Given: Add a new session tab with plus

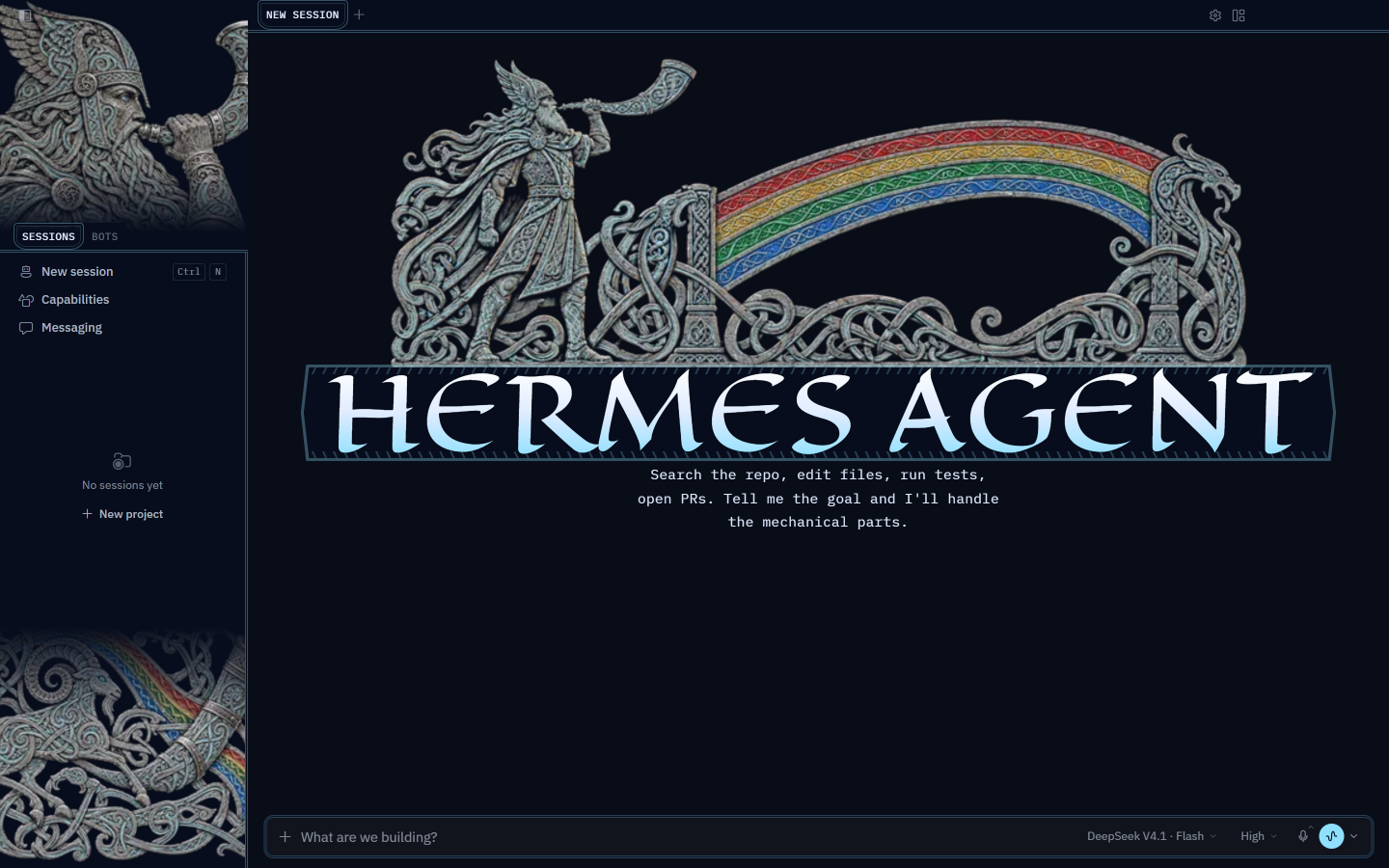Looking at the screenshot, I should (x=359, y=14).
